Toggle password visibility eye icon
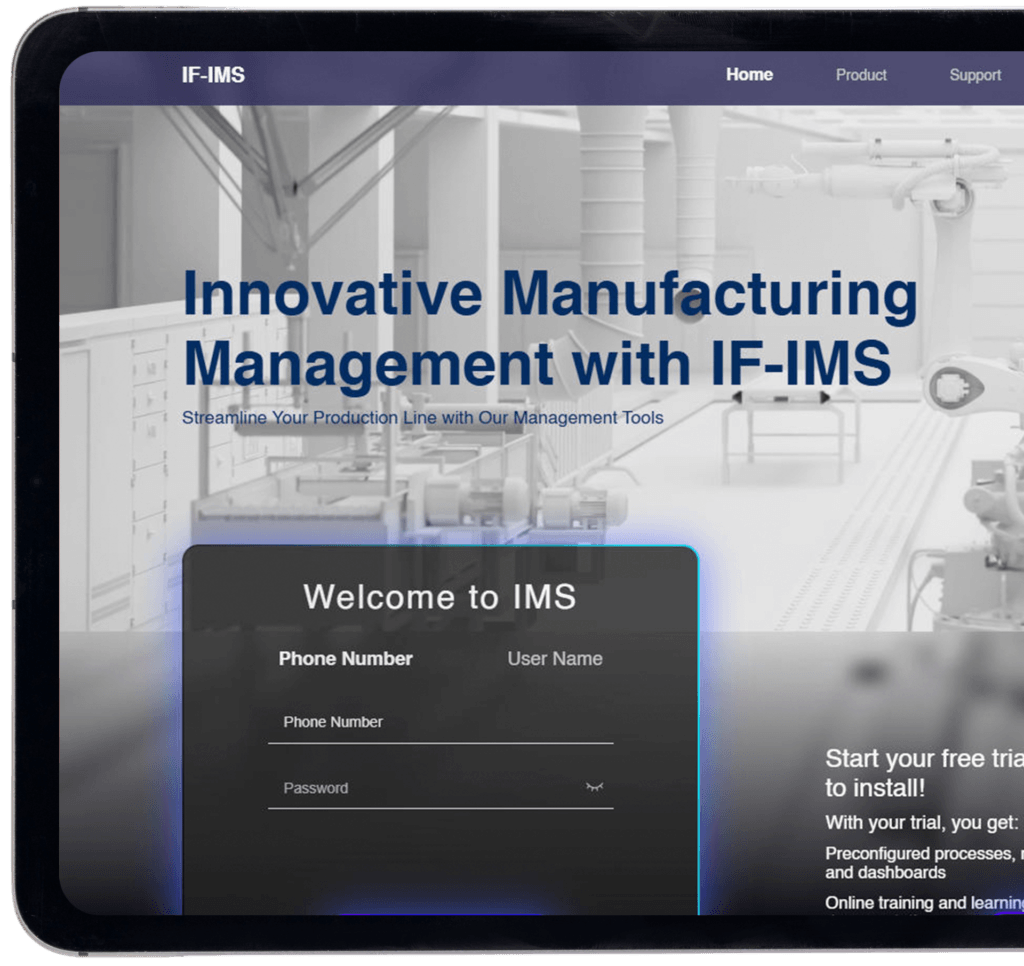The image size is (1024, 966). pos(594,787)
